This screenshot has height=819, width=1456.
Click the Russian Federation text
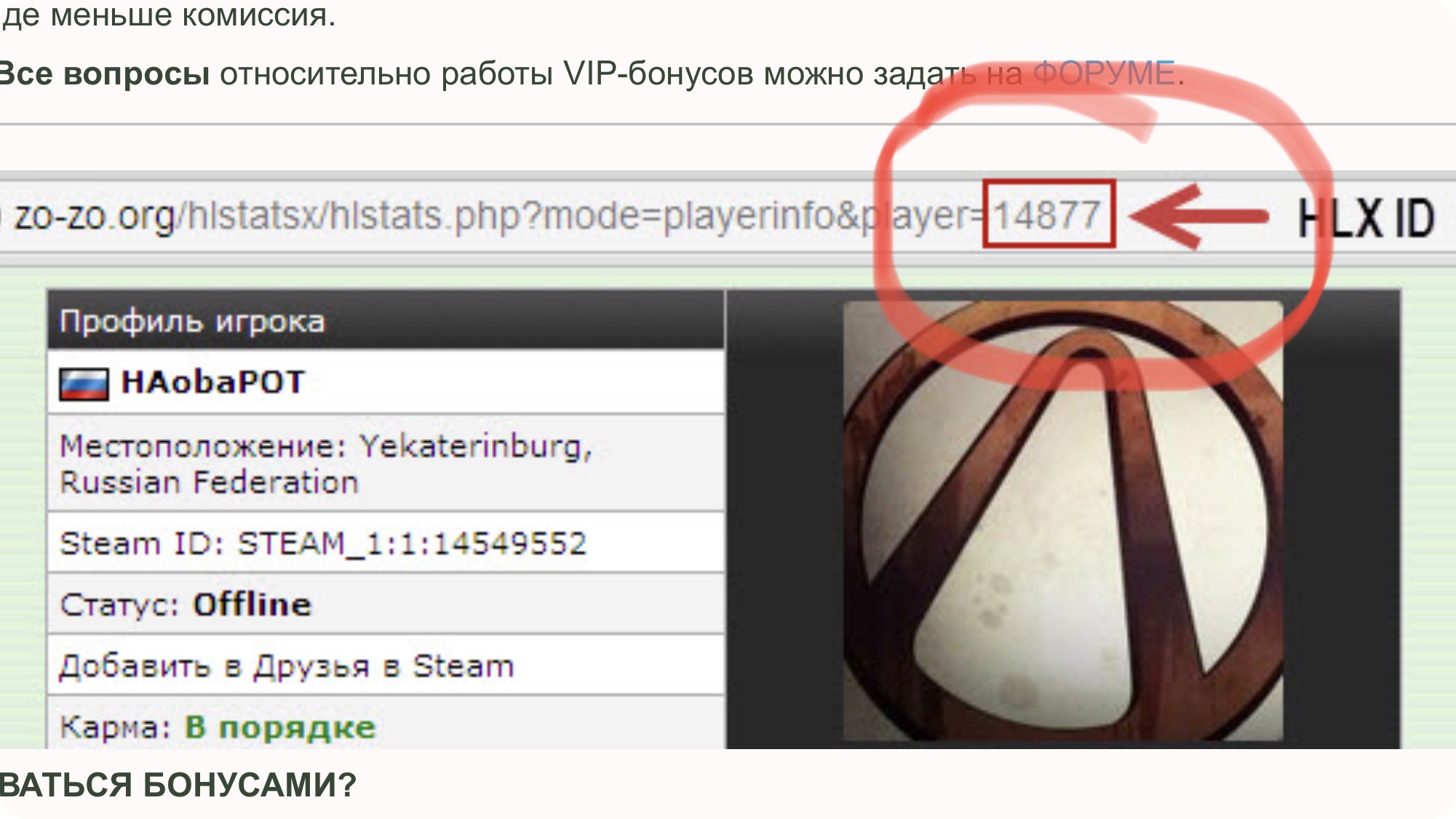(x=210, y=482)
